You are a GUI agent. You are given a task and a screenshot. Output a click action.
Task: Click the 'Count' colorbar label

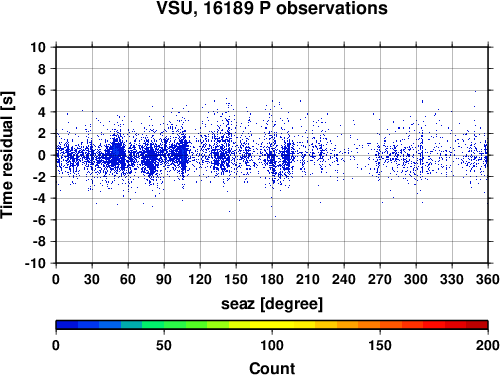(x=272, y=368)
